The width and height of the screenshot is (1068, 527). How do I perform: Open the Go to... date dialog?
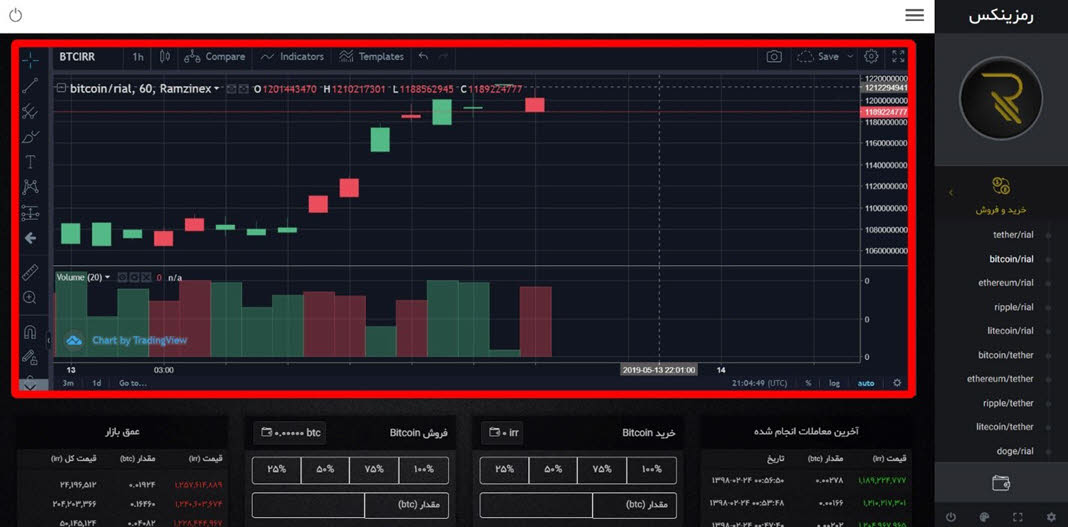(x=133, y=383)
